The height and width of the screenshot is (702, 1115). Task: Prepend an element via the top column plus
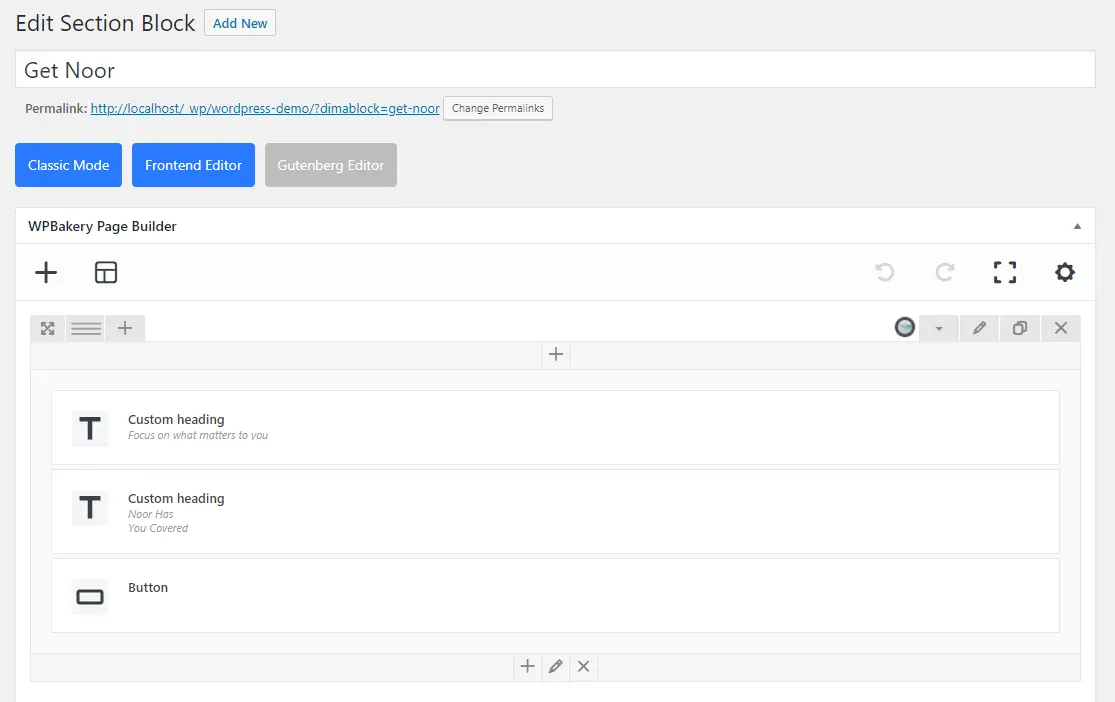pos(556,354)
